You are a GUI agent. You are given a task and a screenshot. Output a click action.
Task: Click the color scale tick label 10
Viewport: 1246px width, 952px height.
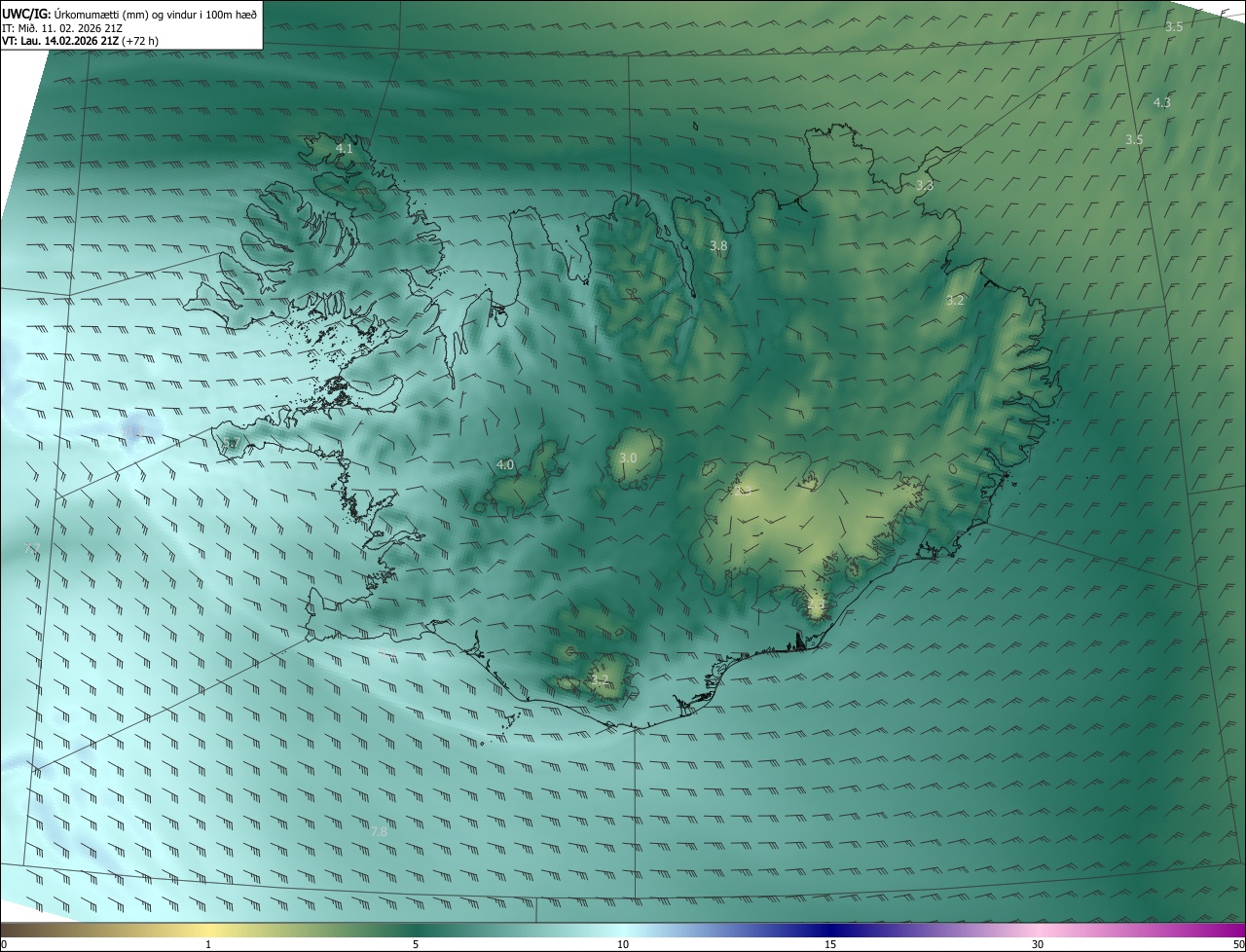coord(623,944)
